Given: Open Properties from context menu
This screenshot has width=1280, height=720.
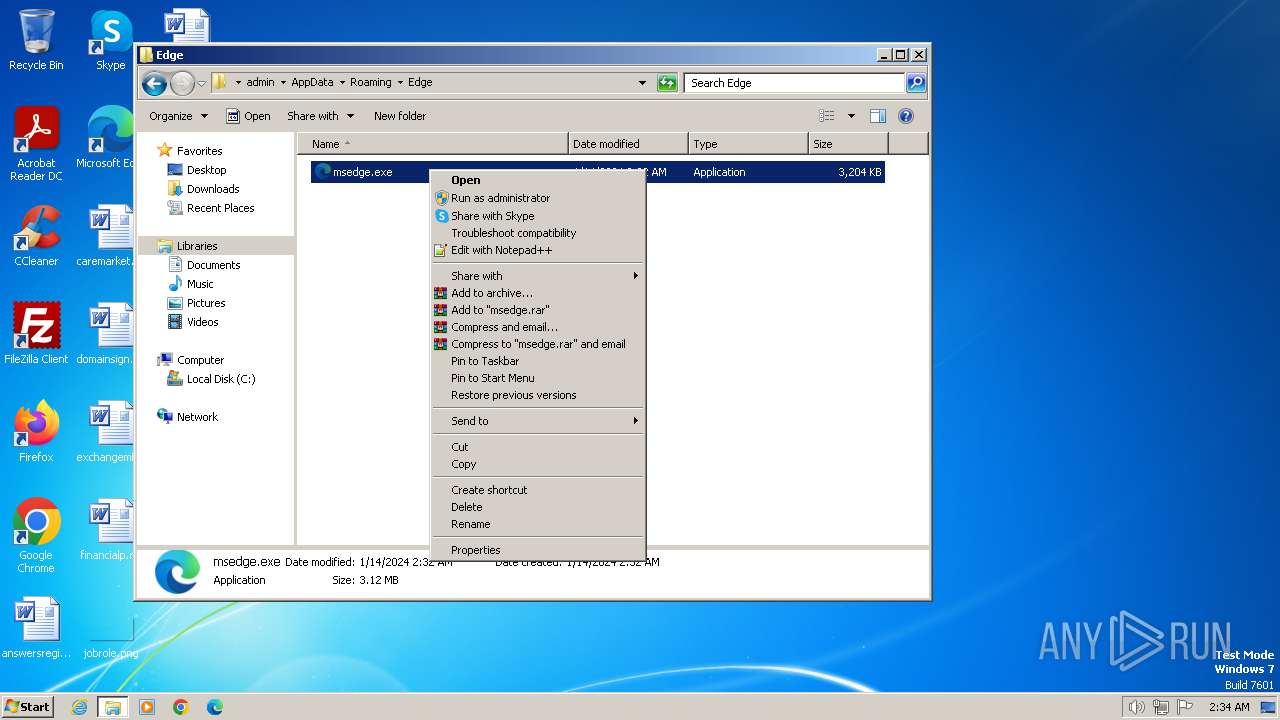Looking at the screenshot, I should pyautogui.click(x=538, y=550).
